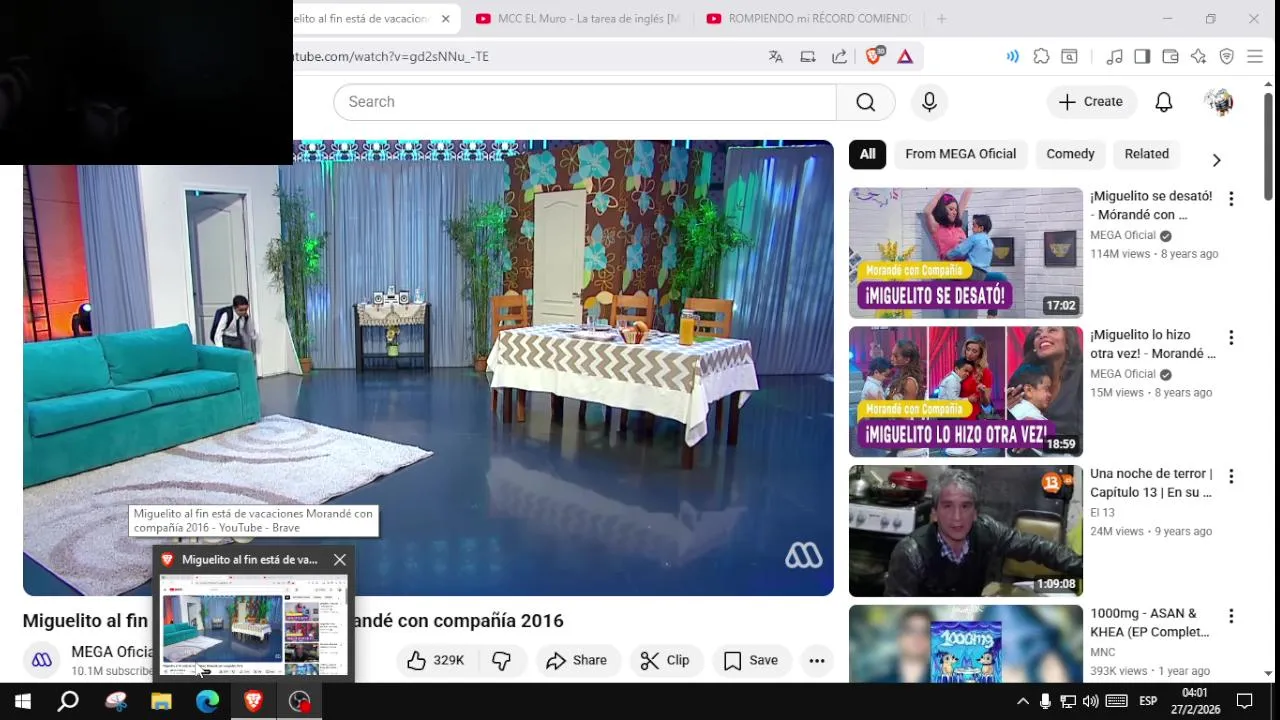This screenshot has height=720, width=1280.
Task: Close the Miguelito al fin browser tab
Action: pyautogui.click(x=445, y=18)
